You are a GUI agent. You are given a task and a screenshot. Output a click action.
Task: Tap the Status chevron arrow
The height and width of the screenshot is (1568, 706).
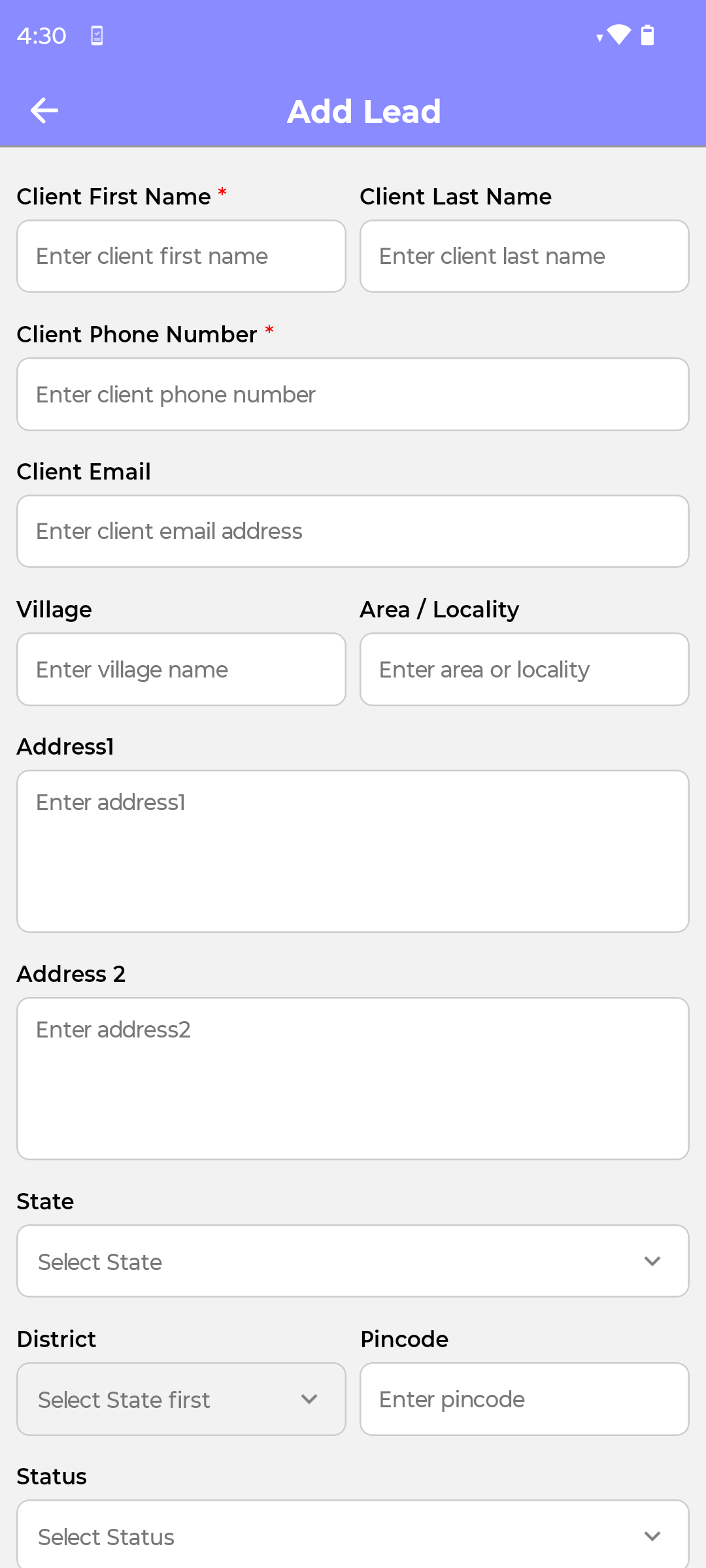coord(652,1537)
